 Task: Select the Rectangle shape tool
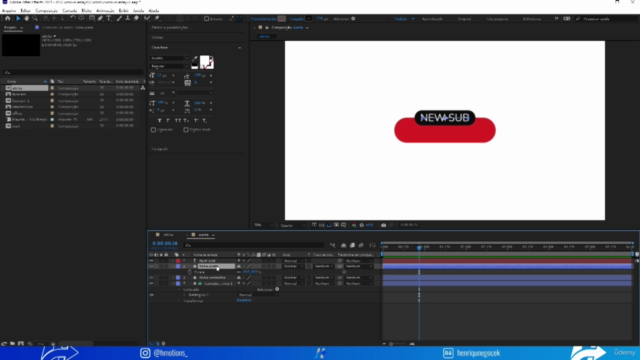tap(92, 18)
